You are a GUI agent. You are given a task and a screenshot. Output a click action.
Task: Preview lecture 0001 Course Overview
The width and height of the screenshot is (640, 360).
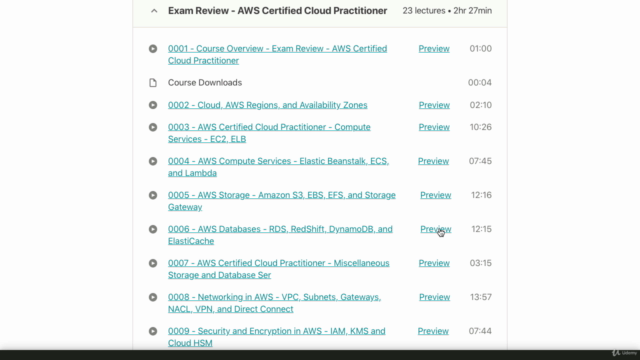pos(434,49)
